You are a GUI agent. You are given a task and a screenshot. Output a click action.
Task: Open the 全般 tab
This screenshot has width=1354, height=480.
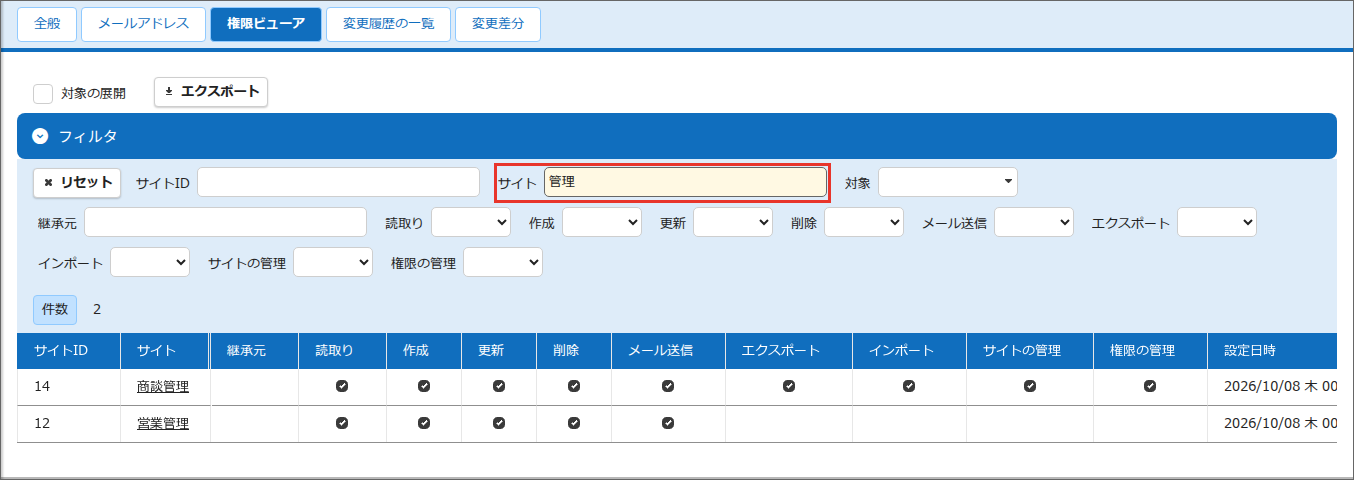[x=47, y=23]
